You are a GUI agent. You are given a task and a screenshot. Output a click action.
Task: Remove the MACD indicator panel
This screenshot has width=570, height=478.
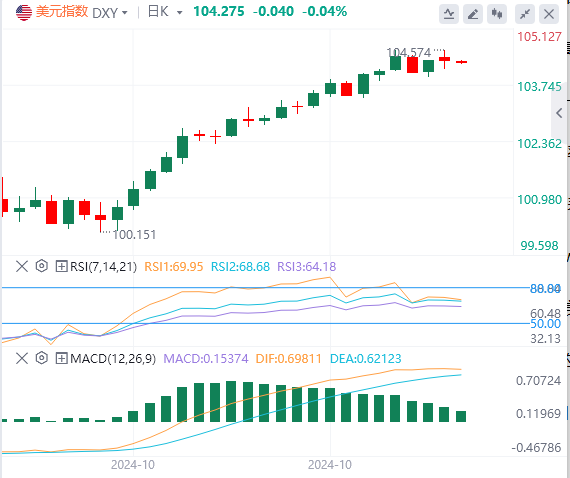click(22, 358)
